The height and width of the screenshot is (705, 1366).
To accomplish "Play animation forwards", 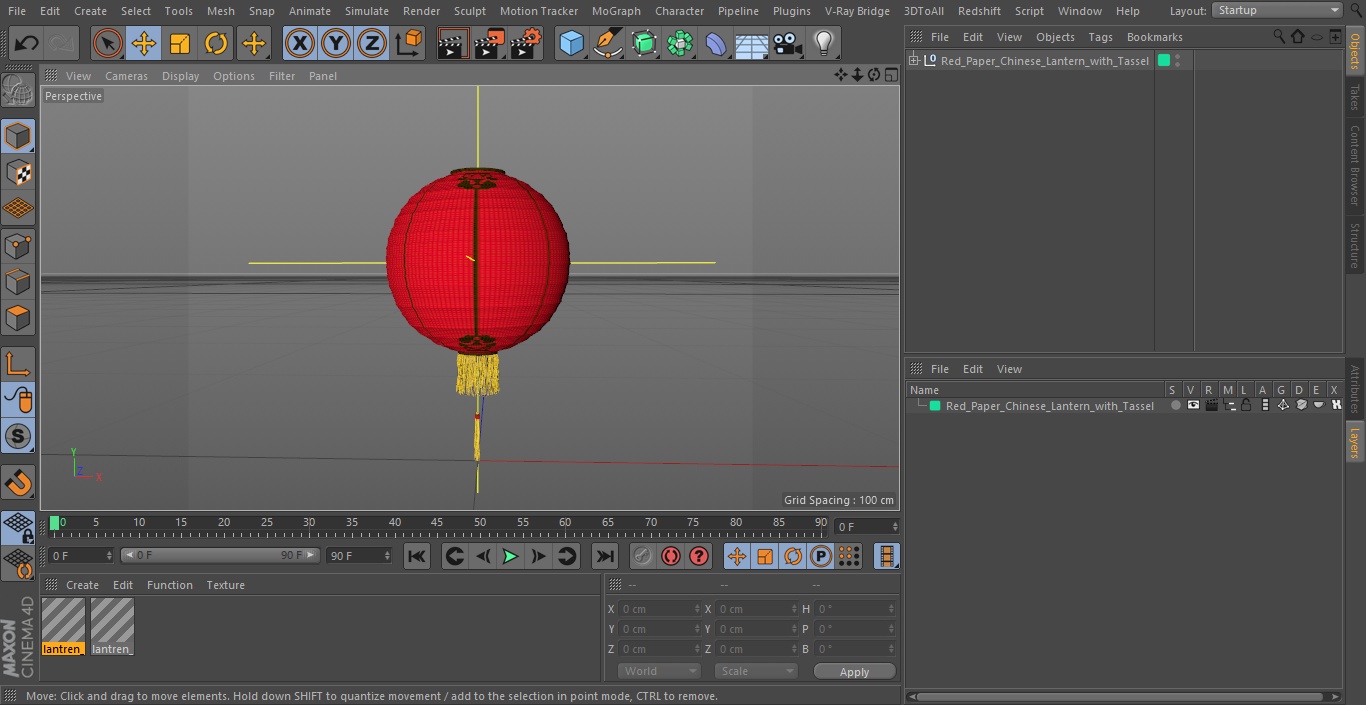I will [510, 556].
